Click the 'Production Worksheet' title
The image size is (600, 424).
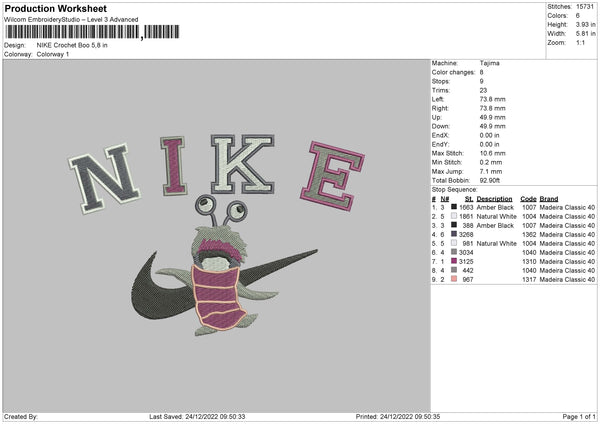55,8
